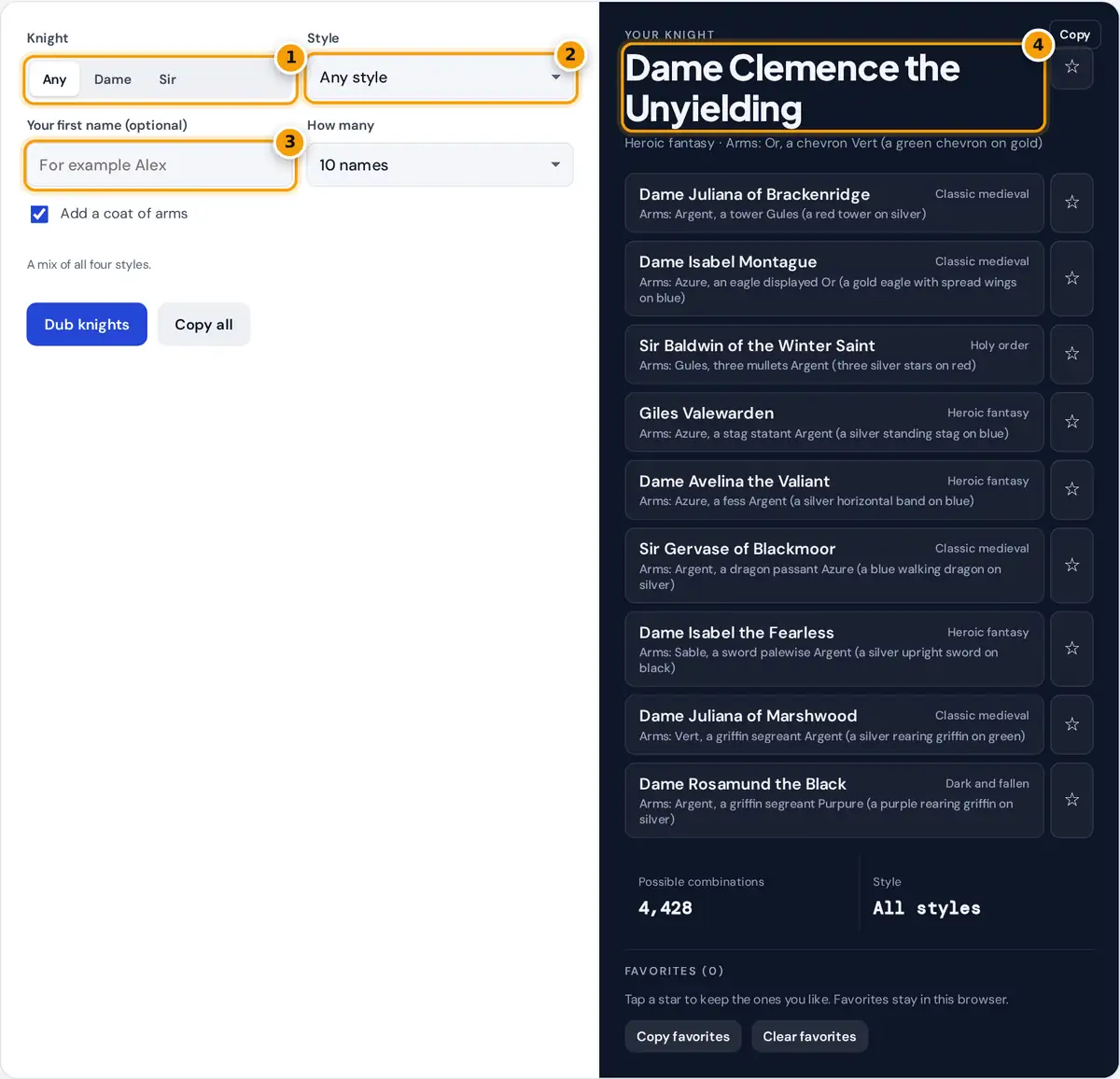Select the Sir knight option
Image resolution: width=1120 pixels, height=1079 pixels.
point(167,79)
